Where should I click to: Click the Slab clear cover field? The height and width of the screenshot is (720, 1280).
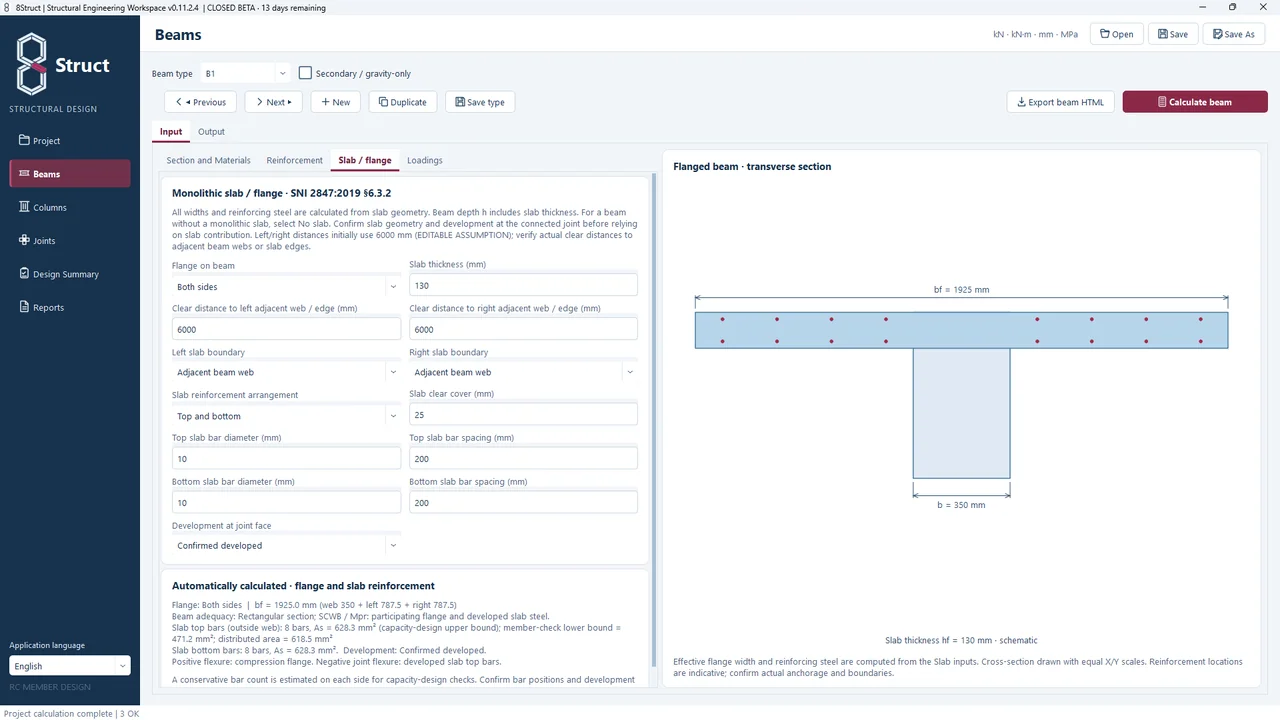(x=523, y=414)
